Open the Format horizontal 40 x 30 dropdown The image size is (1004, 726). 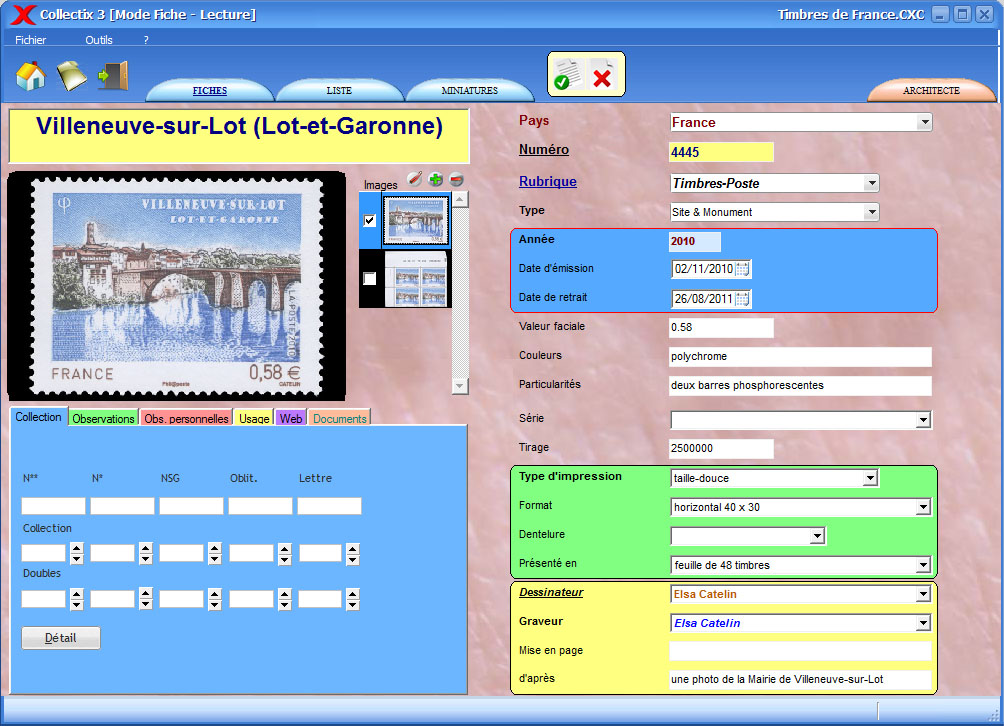tap(923, 507)
